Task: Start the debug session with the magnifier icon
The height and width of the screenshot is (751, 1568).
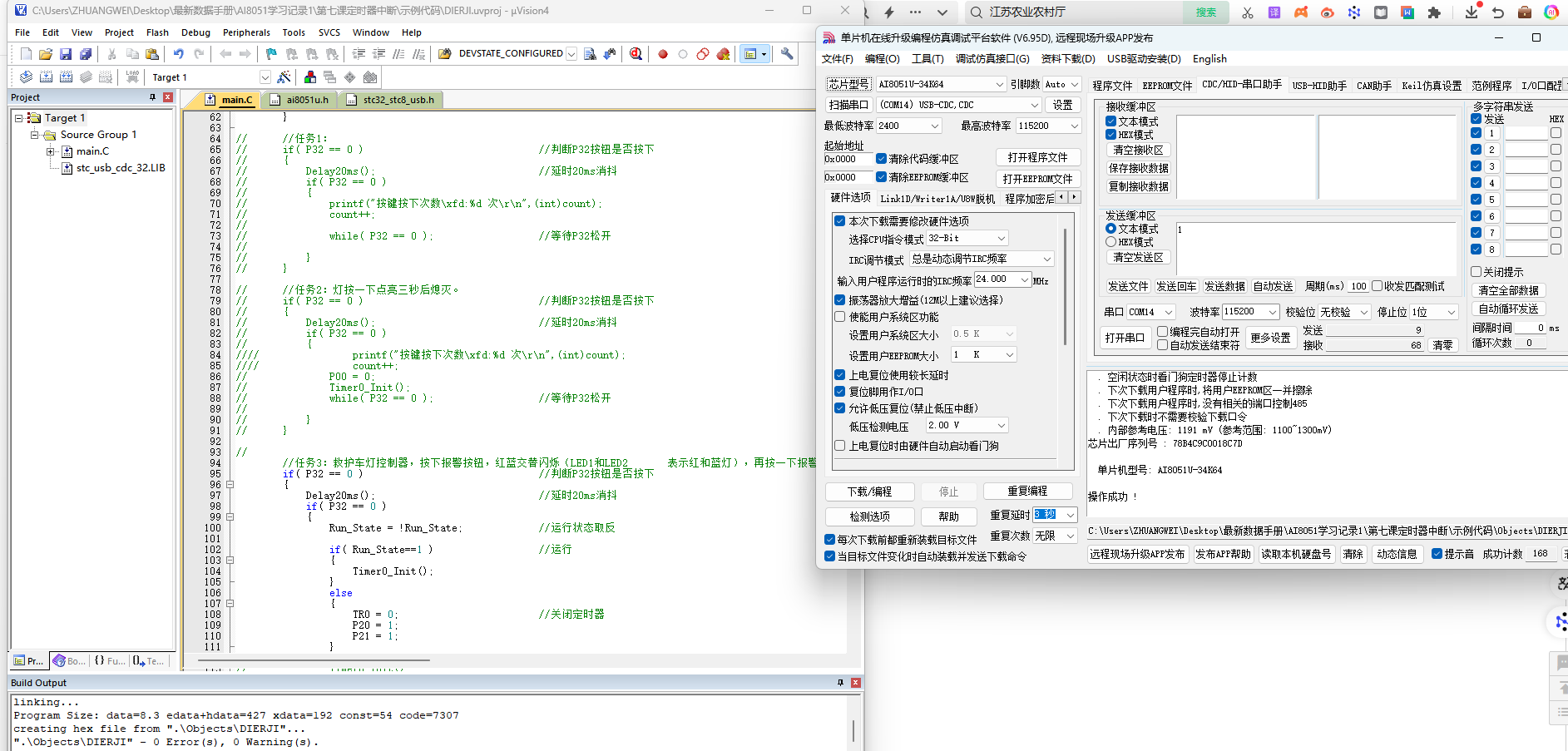Action: [636, 54]
